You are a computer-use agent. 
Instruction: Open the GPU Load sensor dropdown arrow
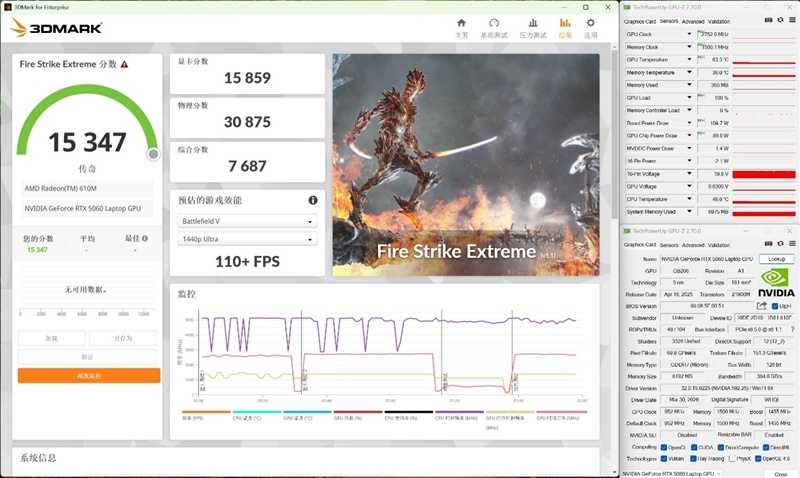click(x=689, y=97)
